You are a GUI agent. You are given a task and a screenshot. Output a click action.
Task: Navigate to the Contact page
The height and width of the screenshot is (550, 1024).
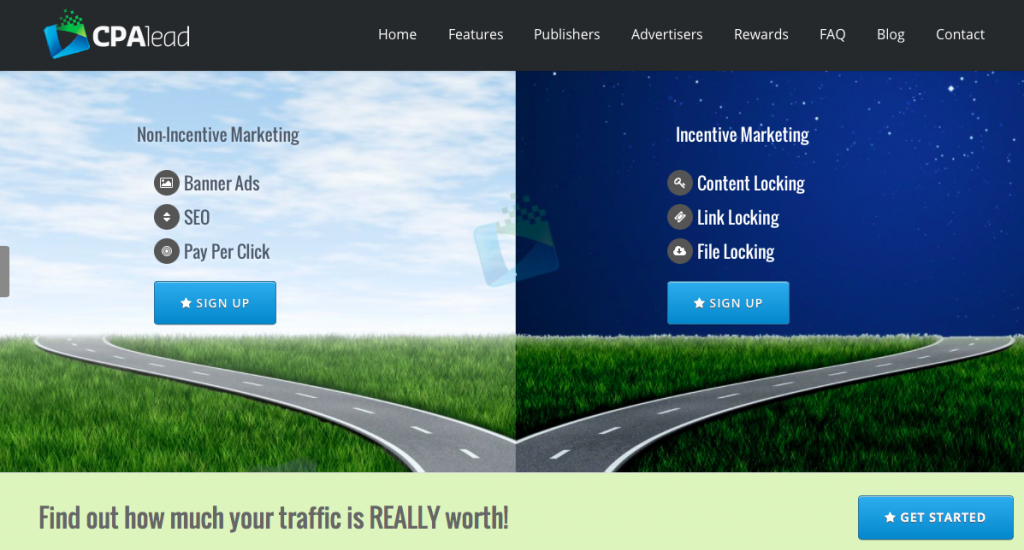[x=960, y=34]
